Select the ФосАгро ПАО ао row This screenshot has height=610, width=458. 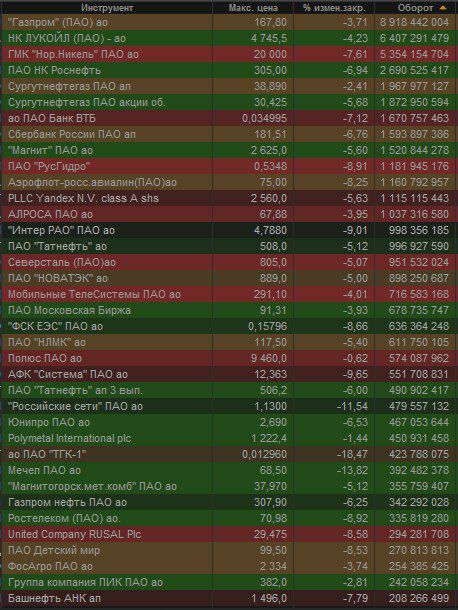[229, 566]
